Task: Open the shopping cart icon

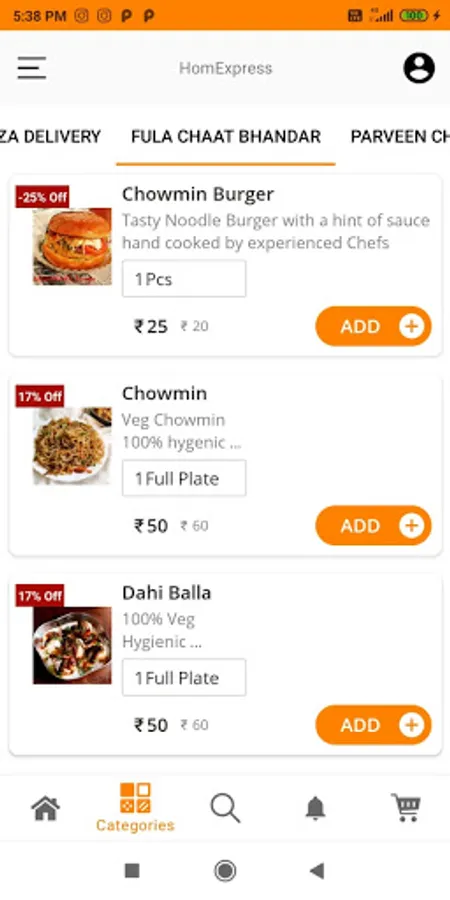Action: click(406, 808)
